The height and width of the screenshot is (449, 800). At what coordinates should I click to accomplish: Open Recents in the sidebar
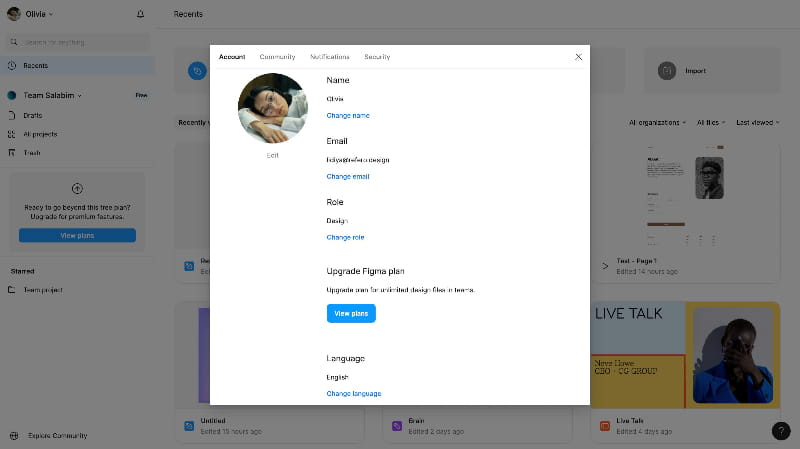(x=78, y=66)
